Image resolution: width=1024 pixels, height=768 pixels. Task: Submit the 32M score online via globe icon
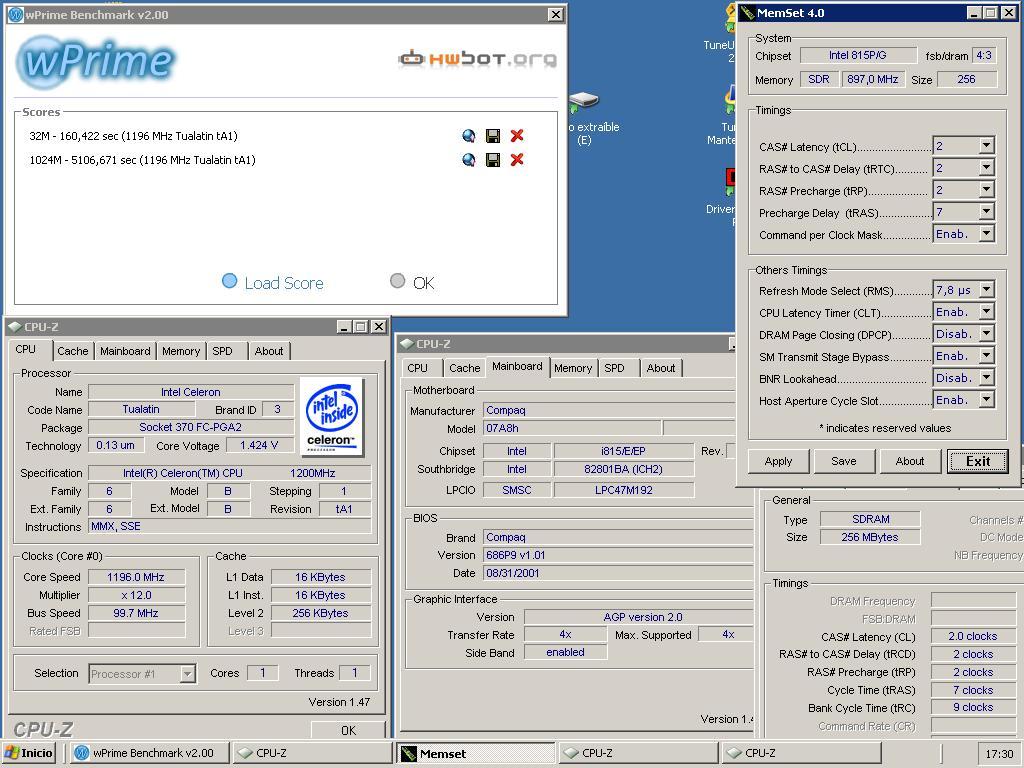[468, 136]
